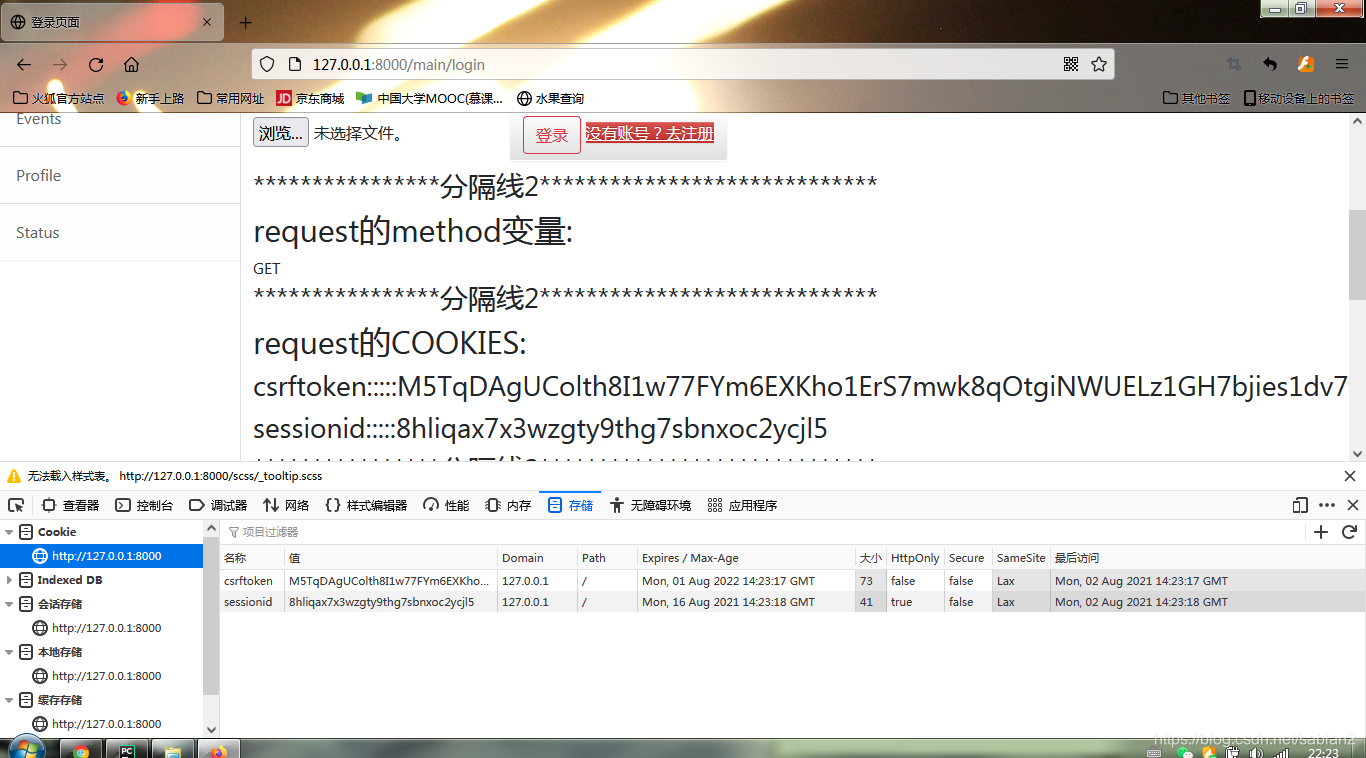This screenshot has height=758, width=1366.
Task: Select the sessionid cookie row name
Action: pos(248,602)
